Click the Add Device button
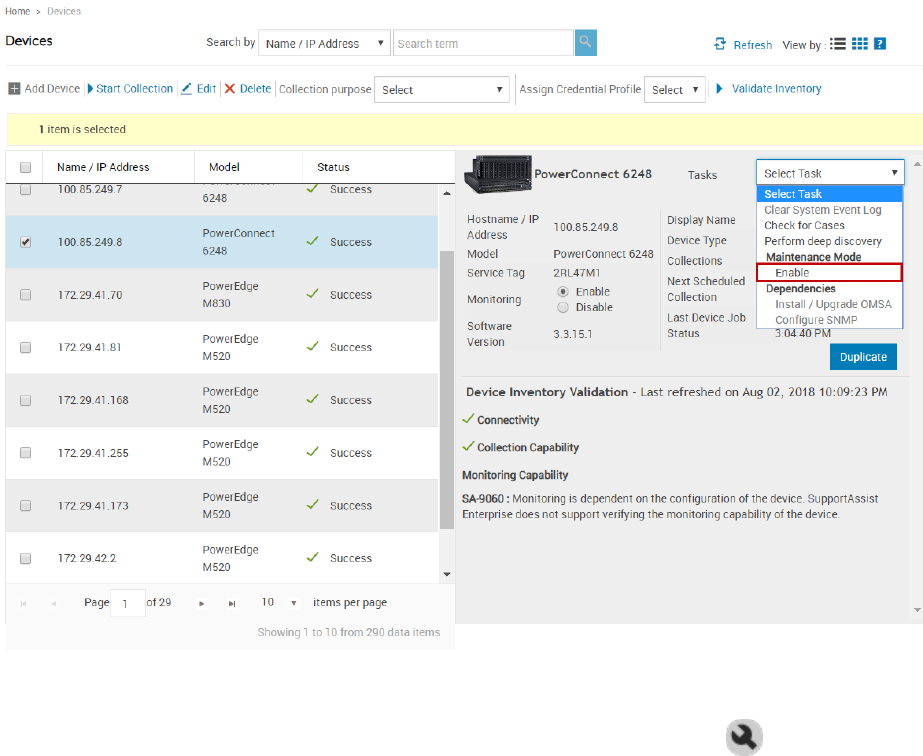Viewport: 923px width, 756px height. pyautogui.click(x=44, y=89)
